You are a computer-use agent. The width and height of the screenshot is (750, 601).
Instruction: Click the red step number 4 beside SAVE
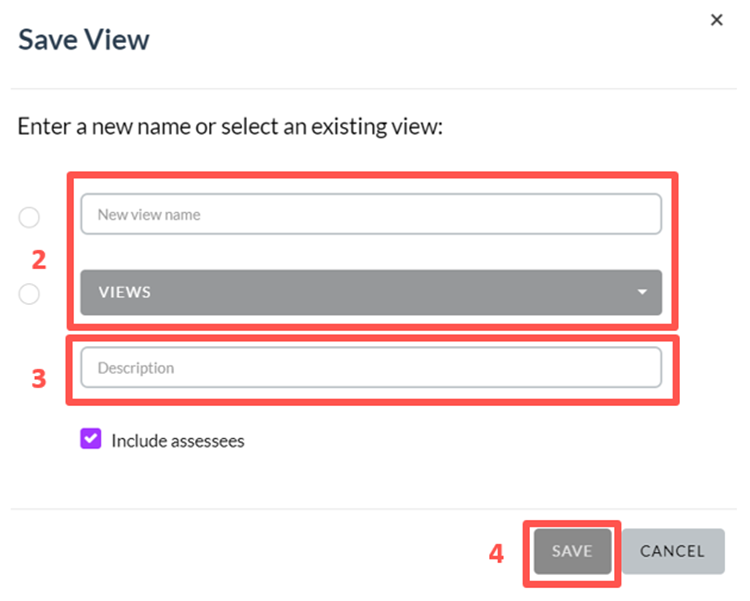(x=496, y=554)
